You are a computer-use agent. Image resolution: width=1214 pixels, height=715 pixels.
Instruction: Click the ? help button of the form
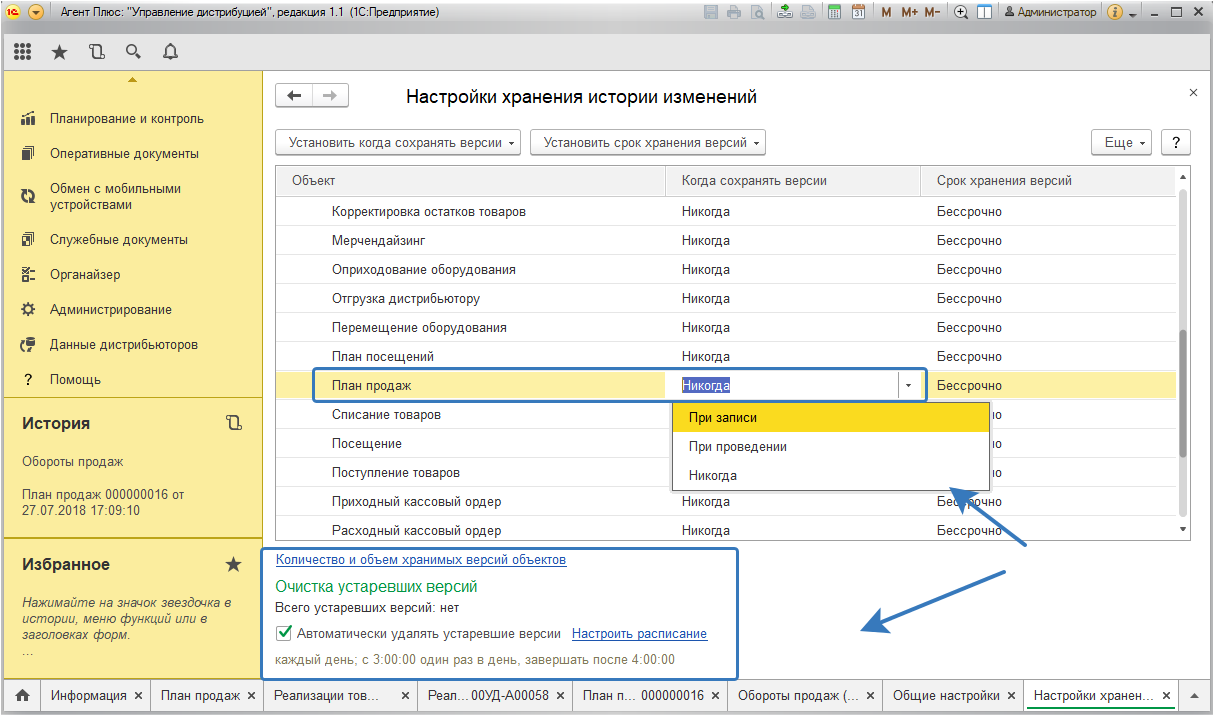tap(1176, 143)
